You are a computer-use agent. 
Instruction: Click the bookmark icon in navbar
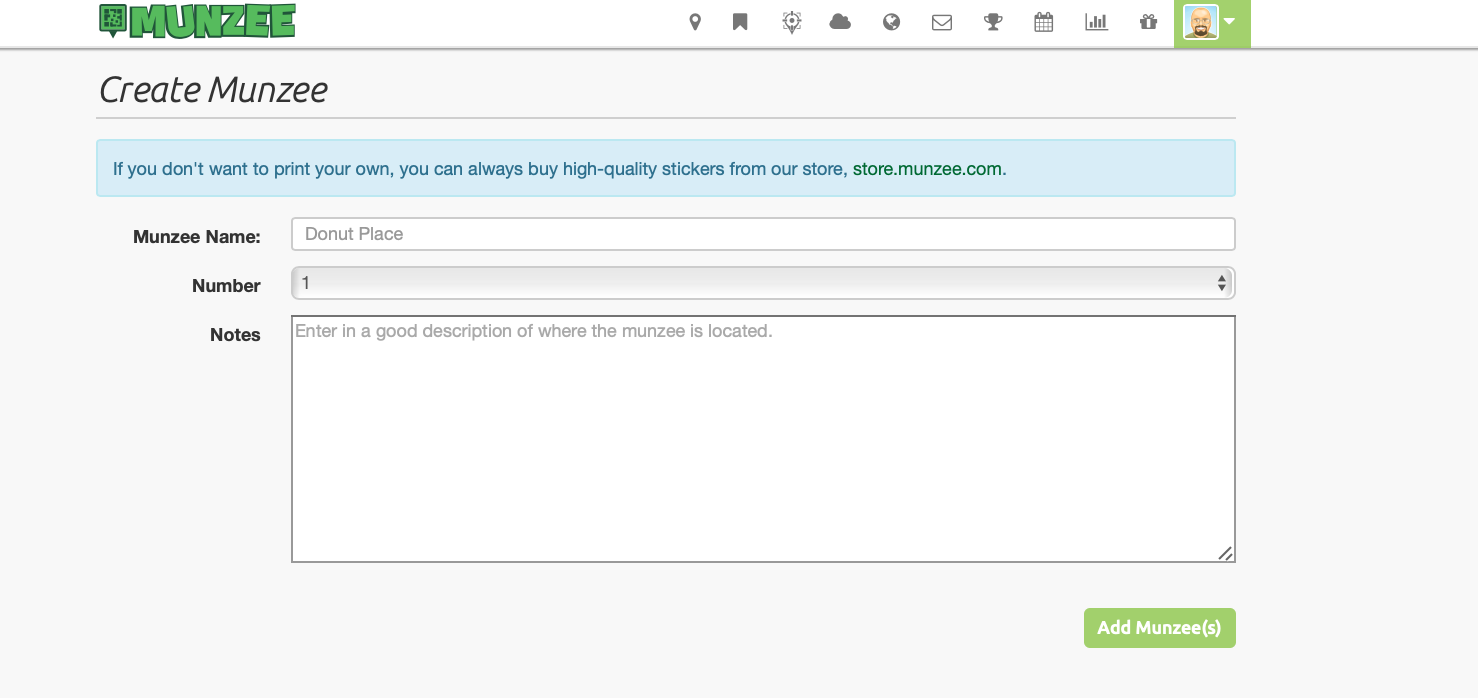pos(740,22)
